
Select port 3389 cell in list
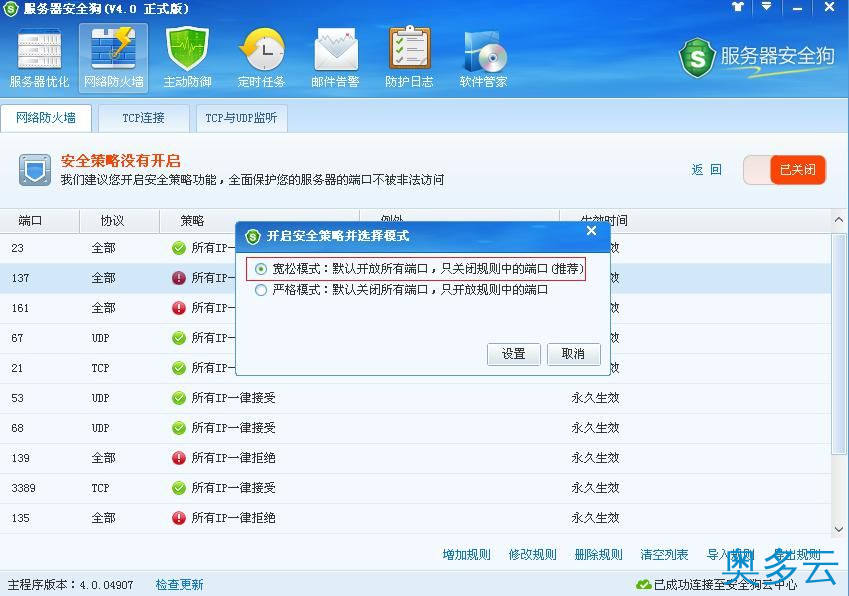tap(23, 488)
